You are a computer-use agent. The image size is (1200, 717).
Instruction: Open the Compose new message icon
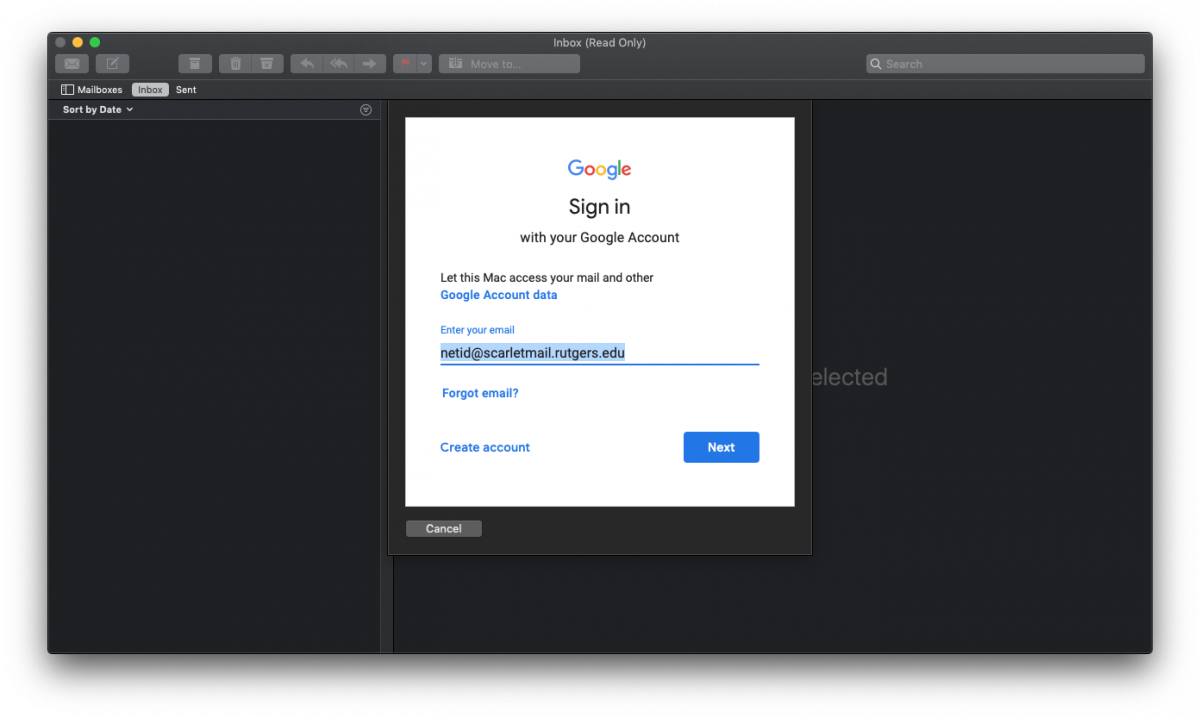112,63
